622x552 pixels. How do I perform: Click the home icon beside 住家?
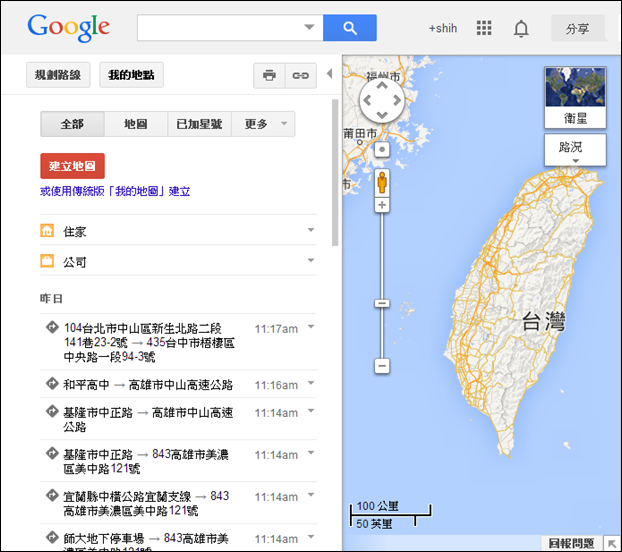[47, 230]
